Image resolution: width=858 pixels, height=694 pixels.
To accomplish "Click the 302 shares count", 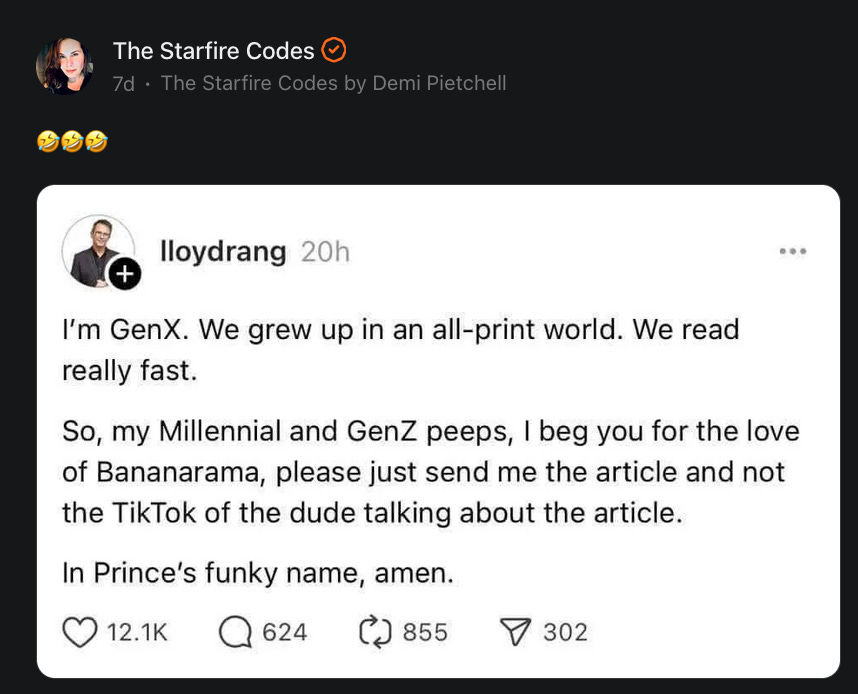I will [565, 632].
